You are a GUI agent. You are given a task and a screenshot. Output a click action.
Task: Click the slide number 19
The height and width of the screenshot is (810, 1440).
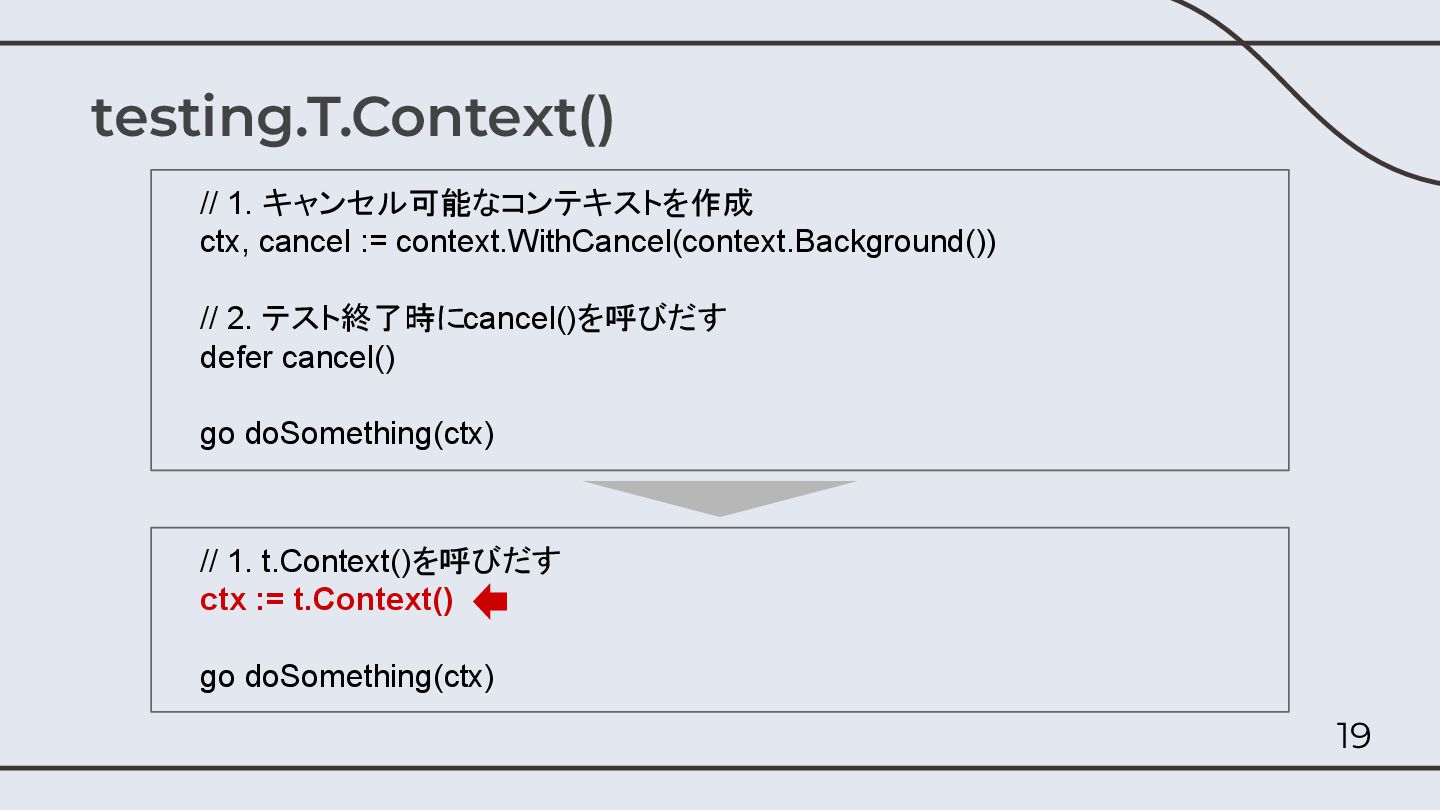coord(1353,737)
